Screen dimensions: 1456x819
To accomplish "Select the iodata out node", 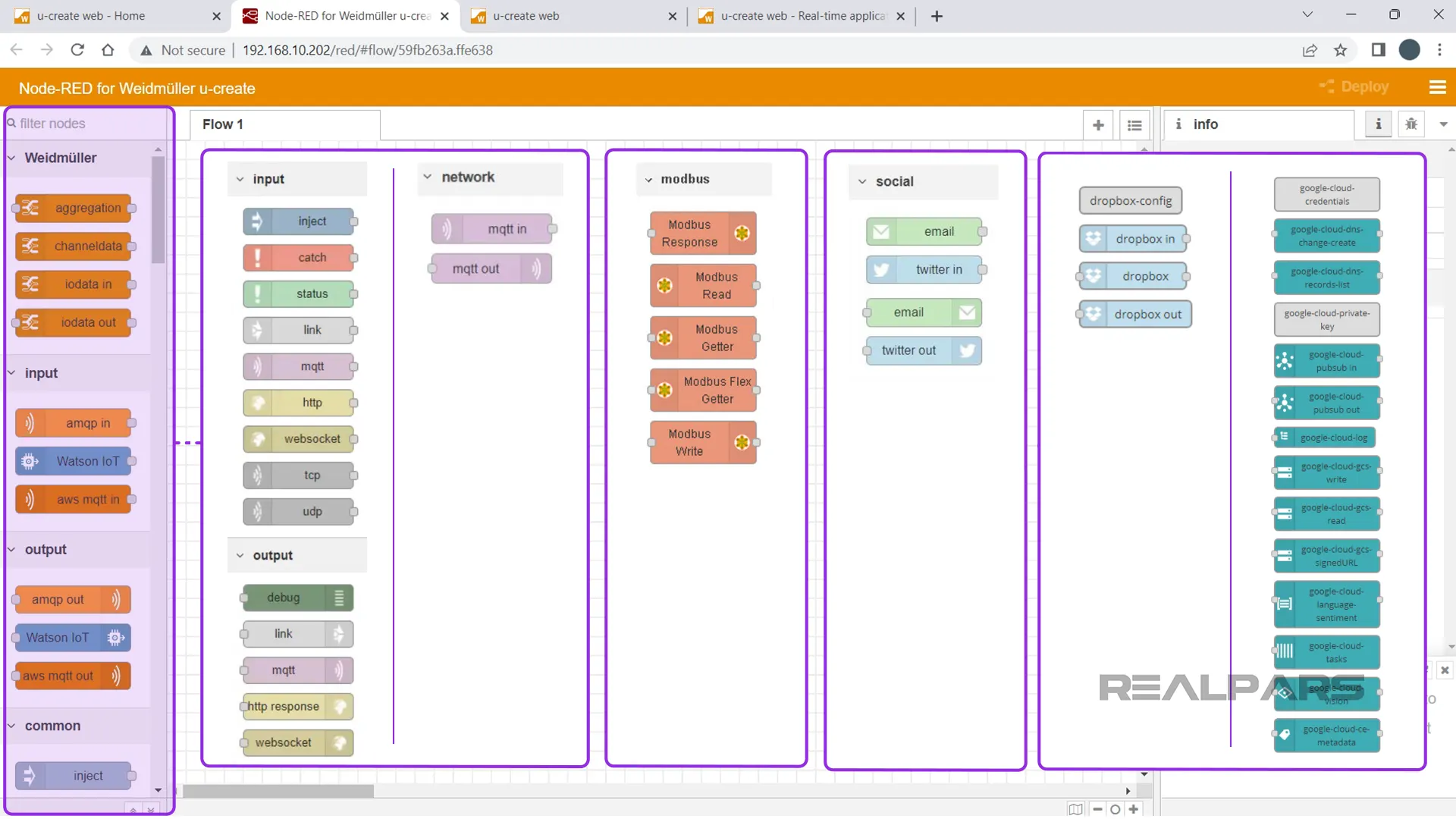I will tap(74, 322).
